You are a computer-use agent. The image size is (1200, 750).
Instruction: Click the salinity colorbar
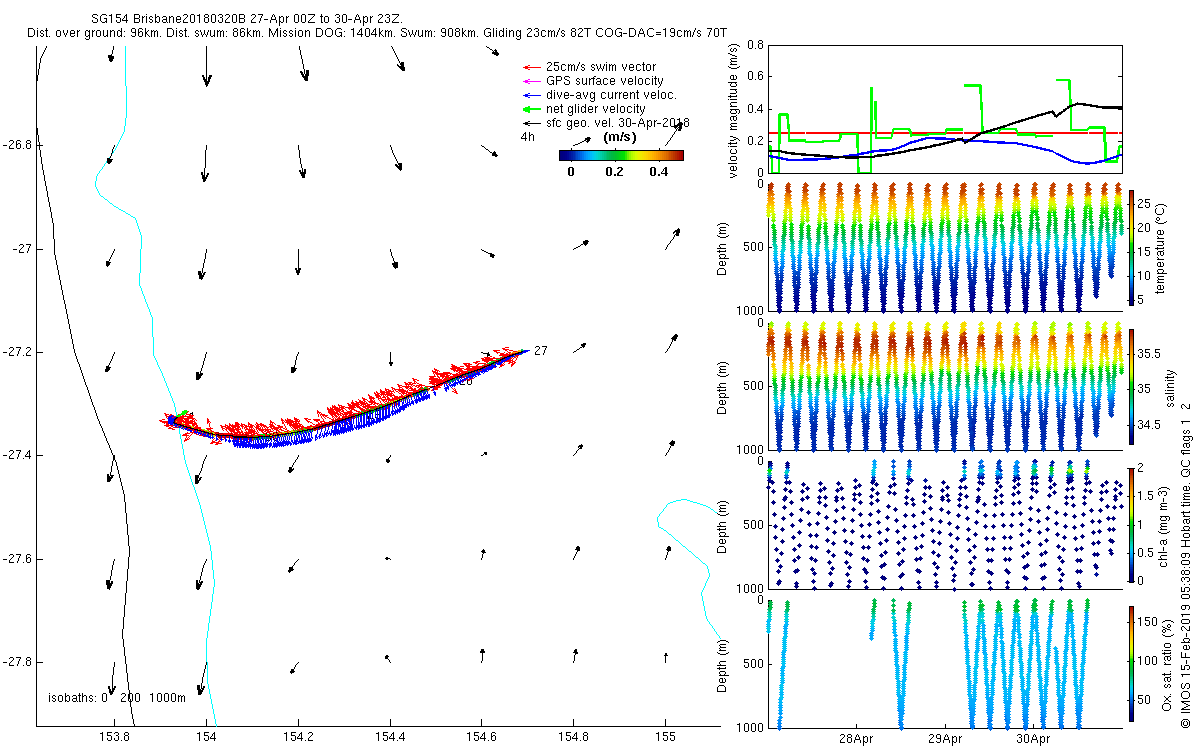(1131, 387)
